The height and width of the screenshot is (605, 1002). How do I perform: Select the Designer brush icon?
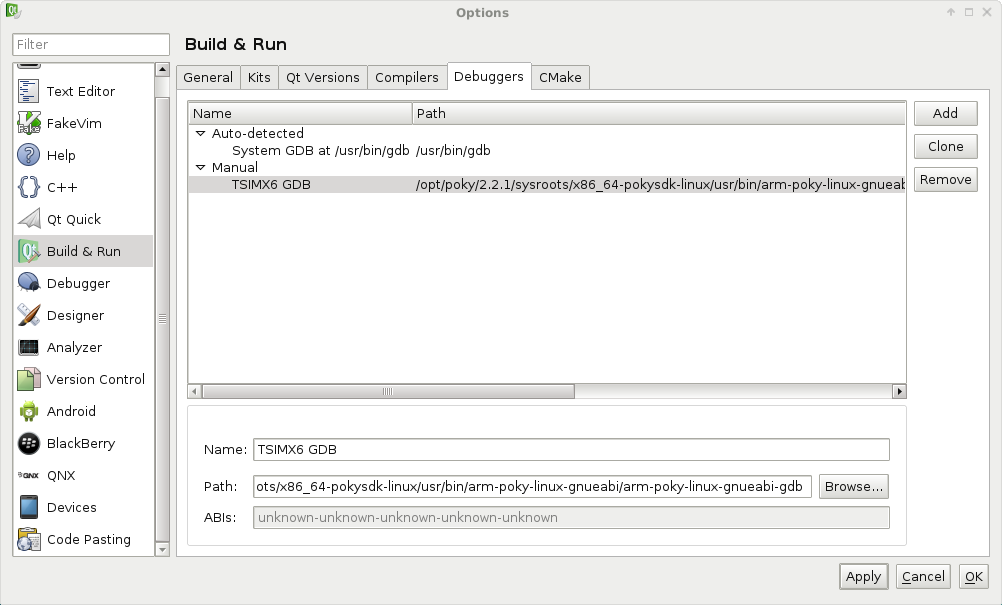[28, 315]
